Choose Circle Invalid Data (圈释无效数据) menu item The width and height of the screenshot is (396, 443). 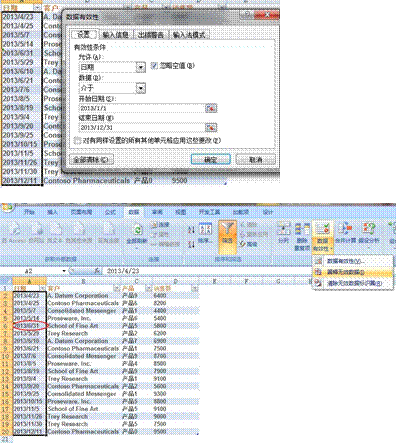pos(353,272)
